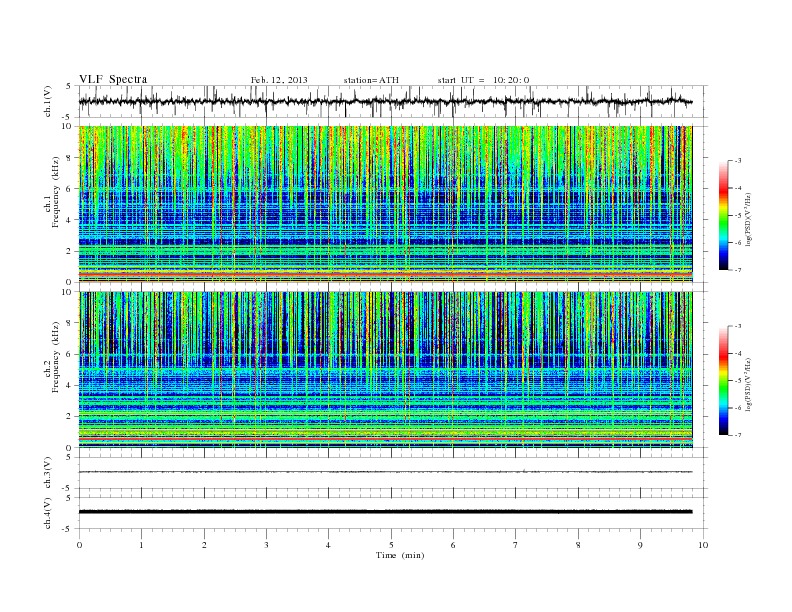Click the "ch.1(V)" axis label
Viewport: 792px width, 612px height.
pyautogui.click(x=48, y=103)
